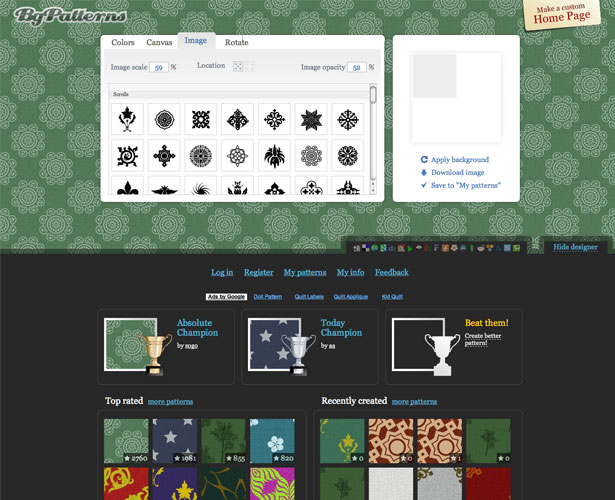Open more patterns next to Recently created
The image size is (615, 500).
point(414,402)
